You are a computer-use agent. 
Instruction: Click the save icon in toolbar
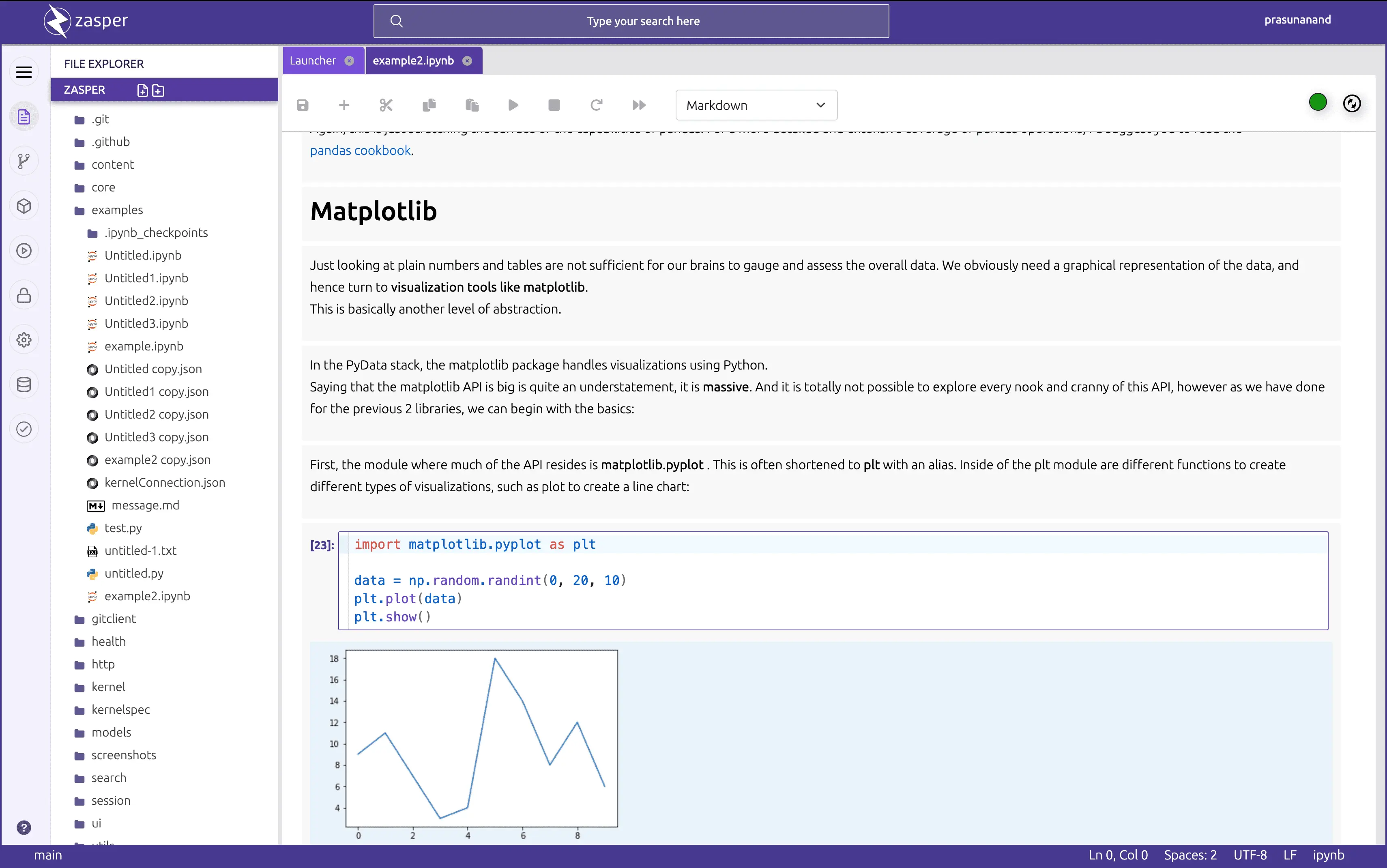click(x=303, y=105)
